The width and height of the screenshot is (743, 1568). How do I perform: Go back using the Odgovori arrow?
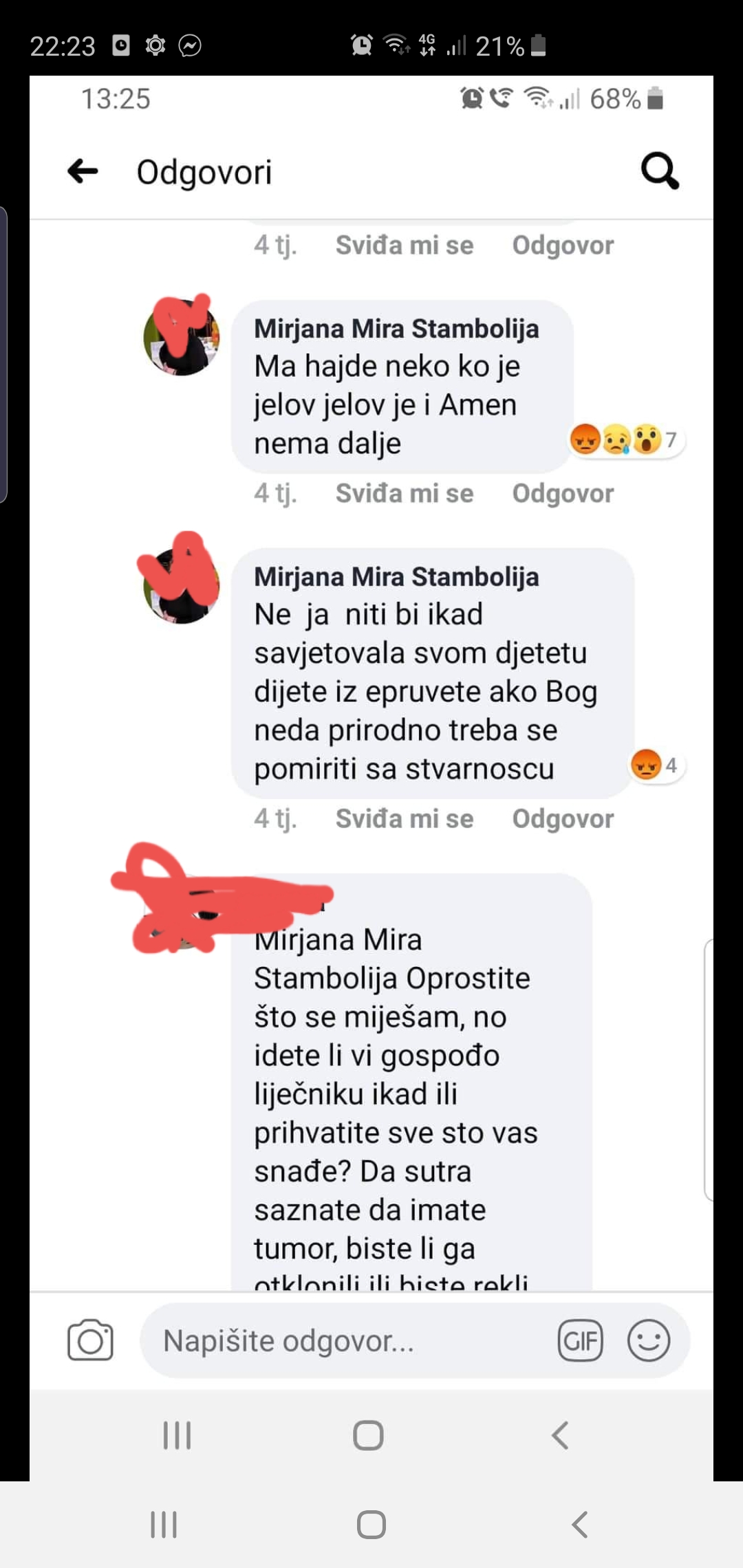click(83, 171)
